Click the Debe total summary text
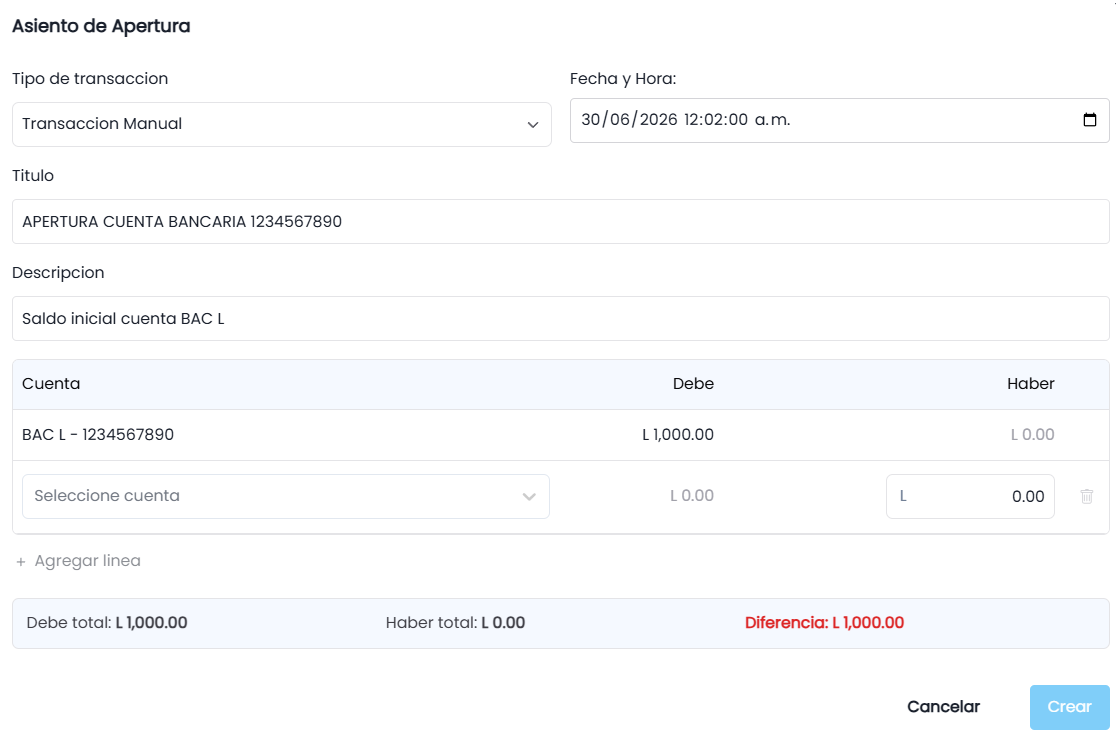1116x740 pixels. pyautogui.click(x=107, y=623)
